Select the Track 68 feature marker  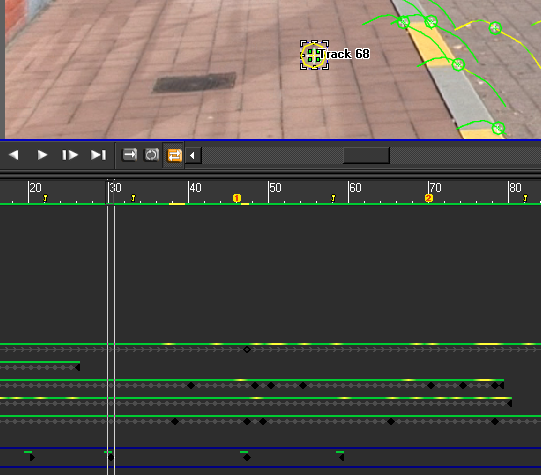coord(314,55)
